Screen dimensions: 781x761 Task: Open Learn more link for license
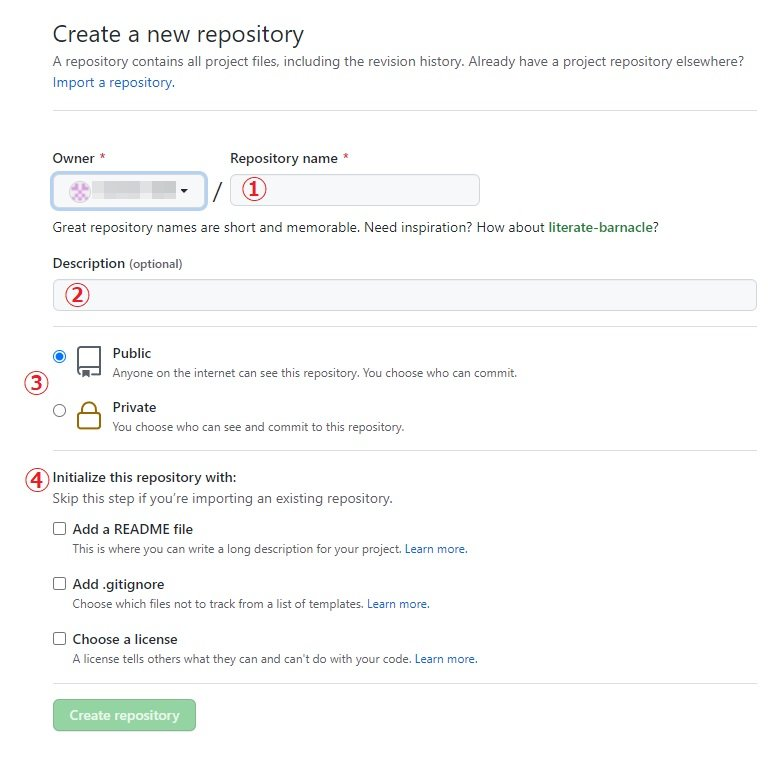coord(445,659)
